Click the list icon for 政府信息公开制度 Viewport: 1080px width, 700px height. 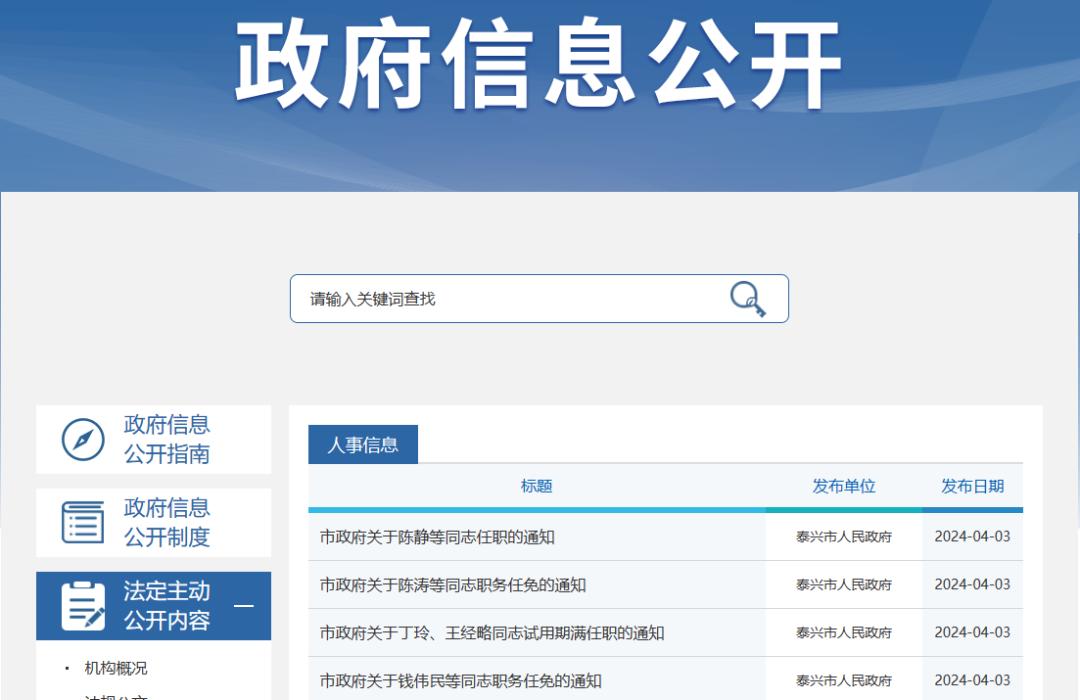pos(83,523)
